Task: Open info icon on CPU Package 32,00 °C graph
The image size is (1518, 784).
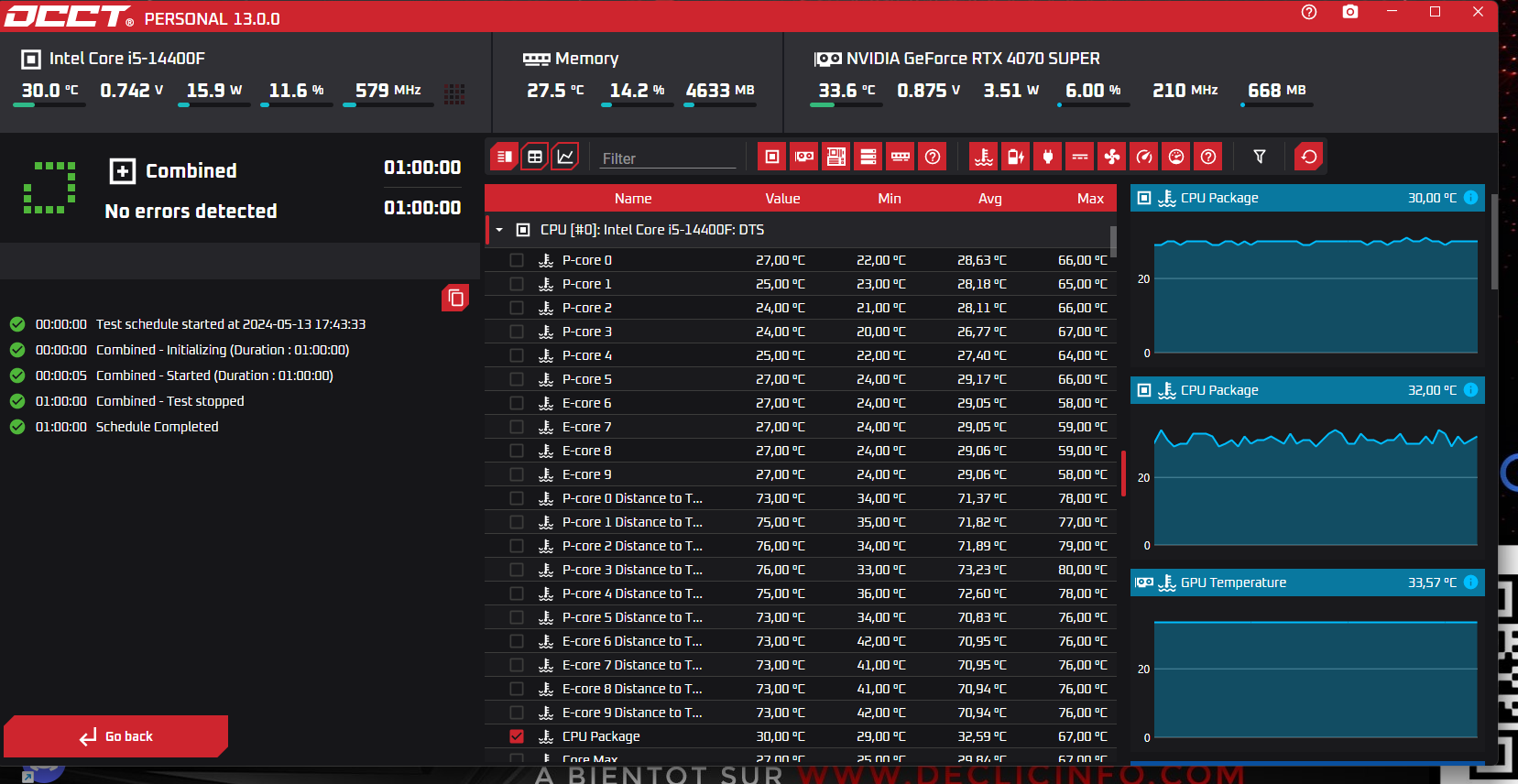Action: [1470, 390]
